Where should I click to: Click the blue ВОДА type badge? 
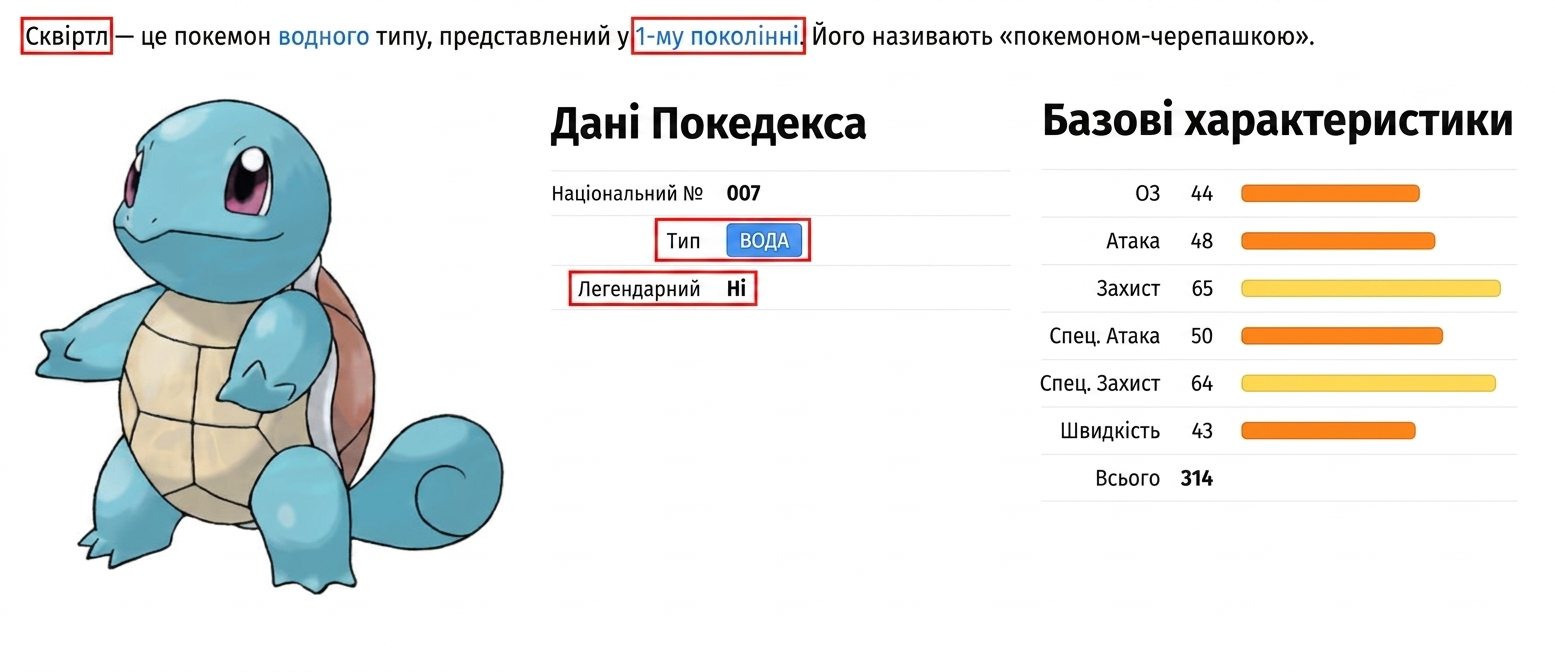point(764,241)
